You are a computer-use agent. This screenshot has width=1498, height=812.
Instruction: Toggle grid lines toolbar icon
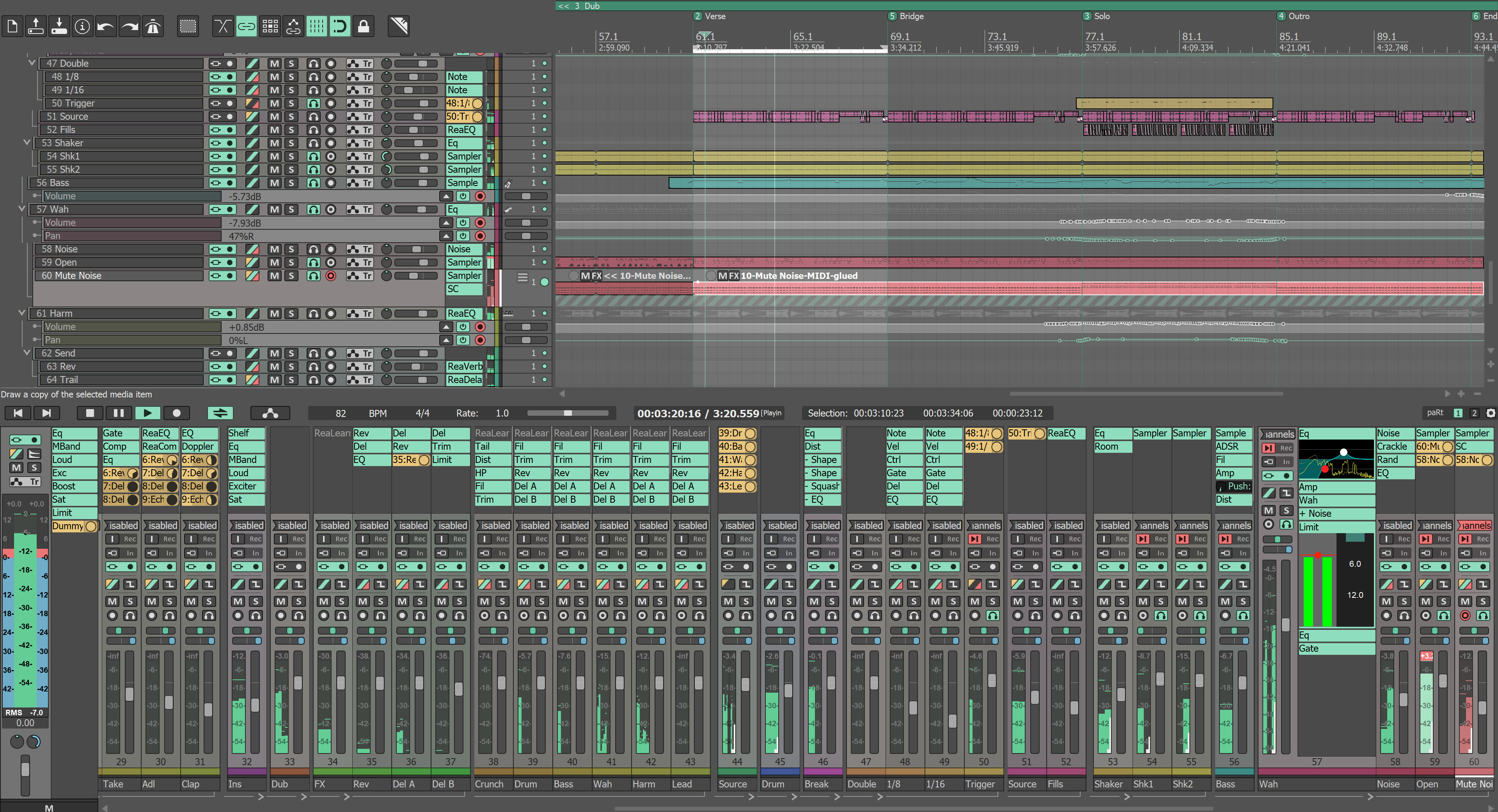[316, 26]
